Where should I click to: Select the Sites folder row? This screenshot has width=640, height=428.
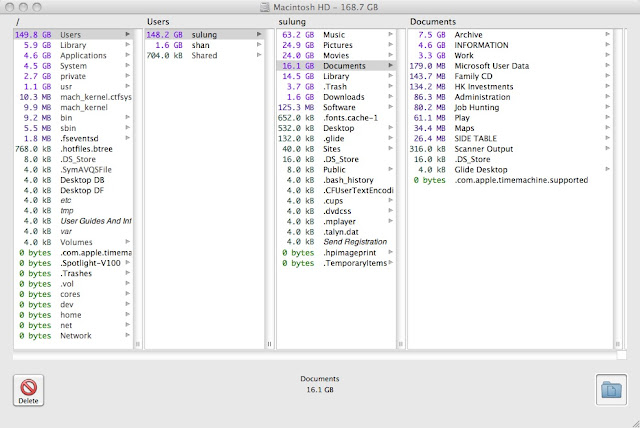[336, 149]
